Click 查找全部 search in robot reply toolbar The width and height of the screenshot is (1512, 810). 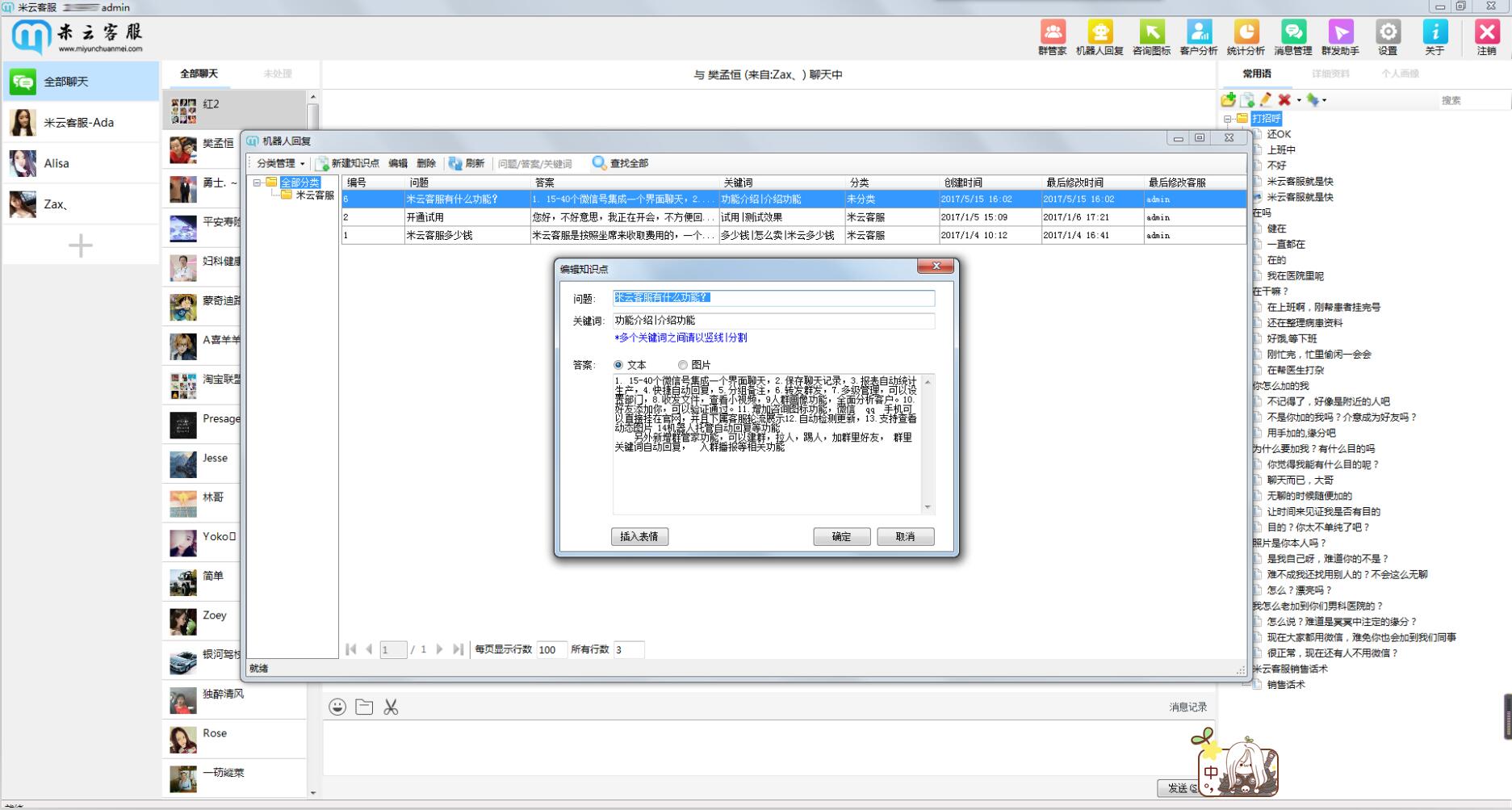[x=620, y=163]
